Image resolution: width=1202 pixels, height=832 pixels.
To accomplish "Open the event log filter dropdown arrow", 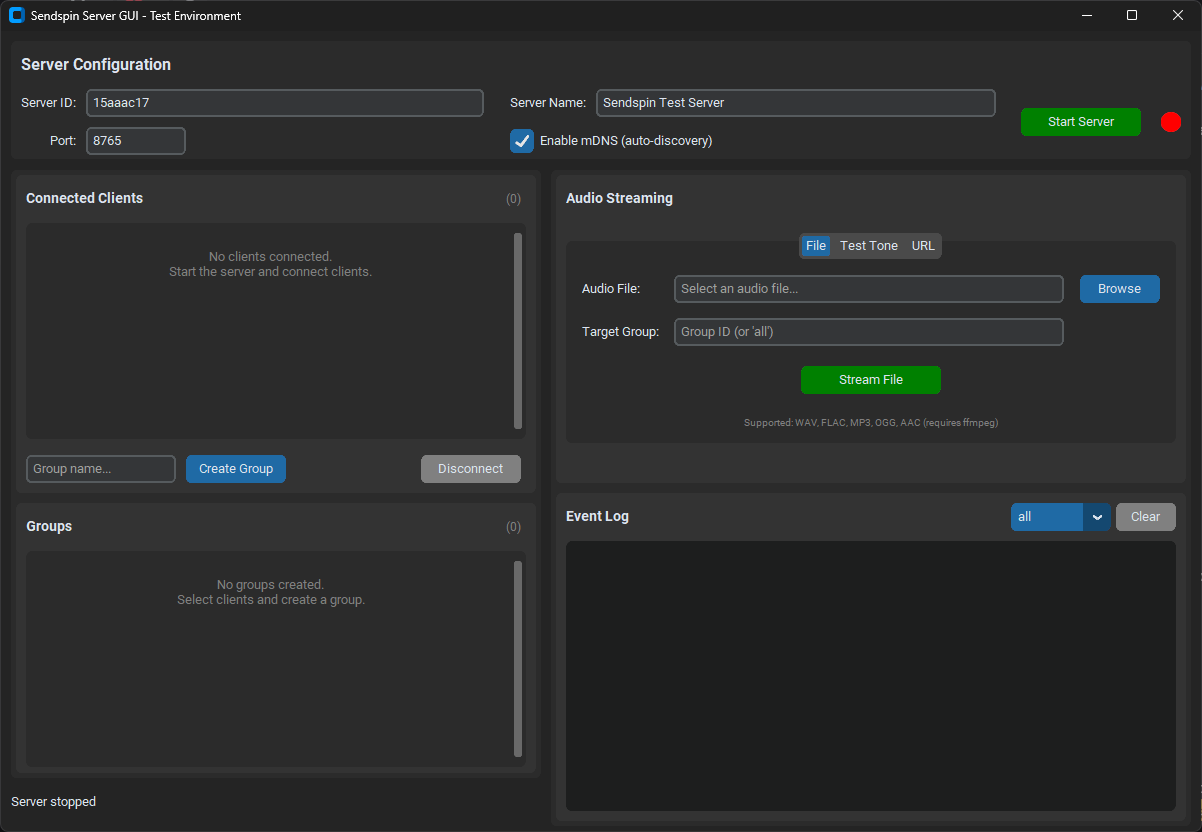I will 1097,517.
